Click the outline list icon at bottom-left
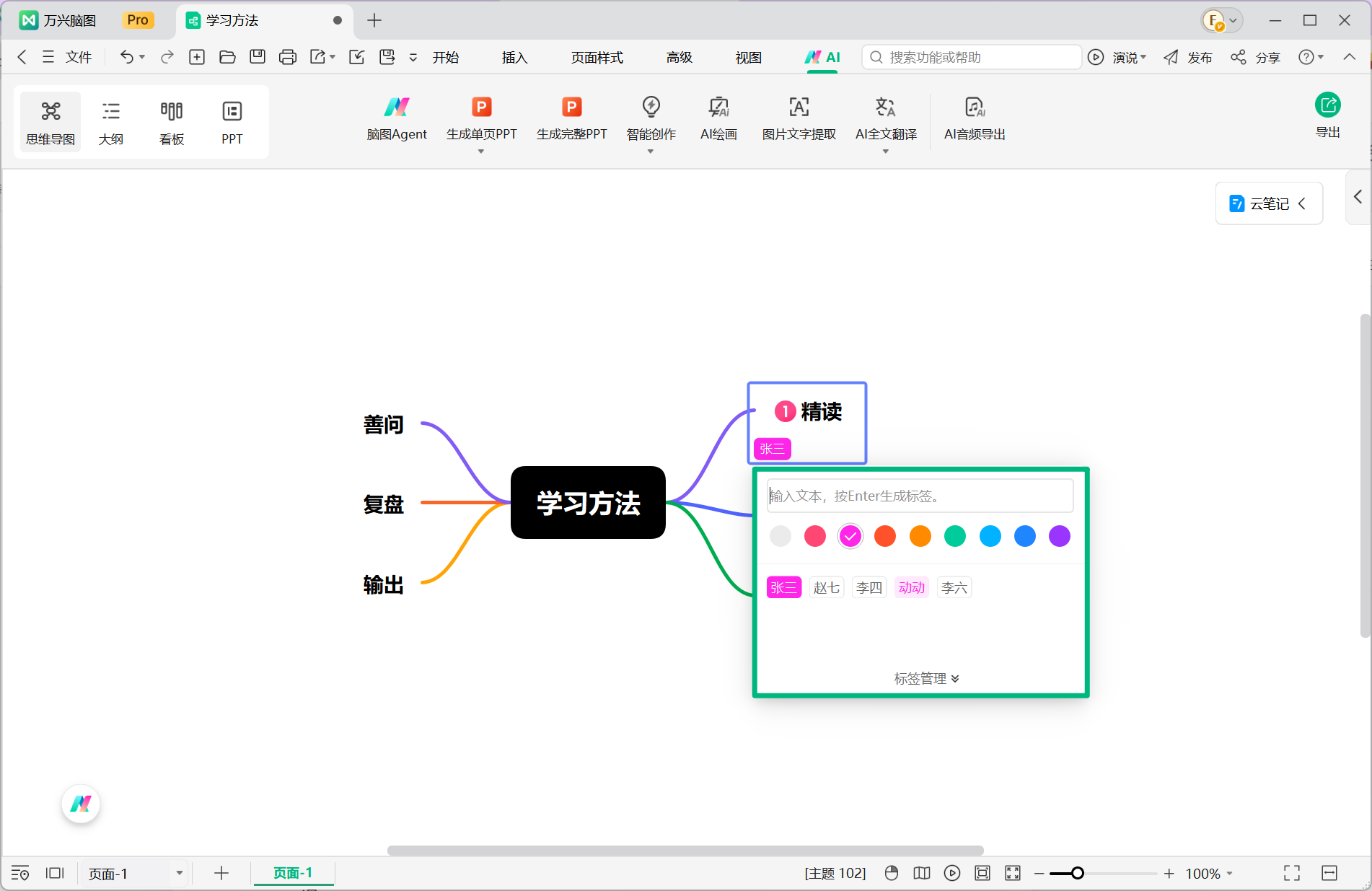Viewport: 1372px width, 891px height. pos(20,873)
